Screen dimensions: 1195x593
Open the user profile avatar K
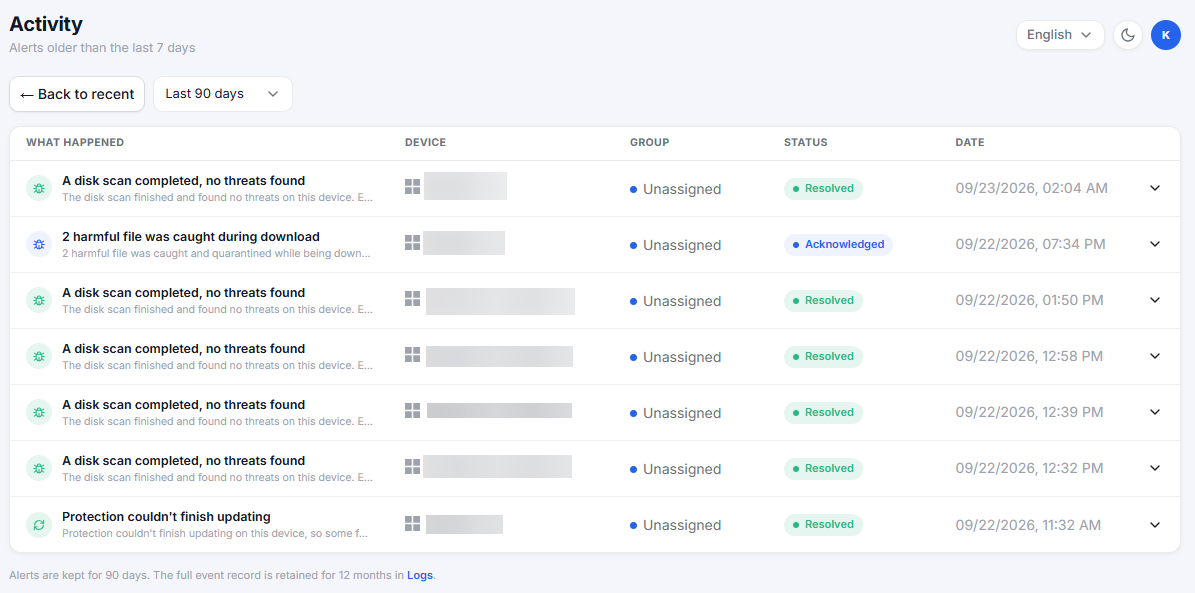(1165, 35)
